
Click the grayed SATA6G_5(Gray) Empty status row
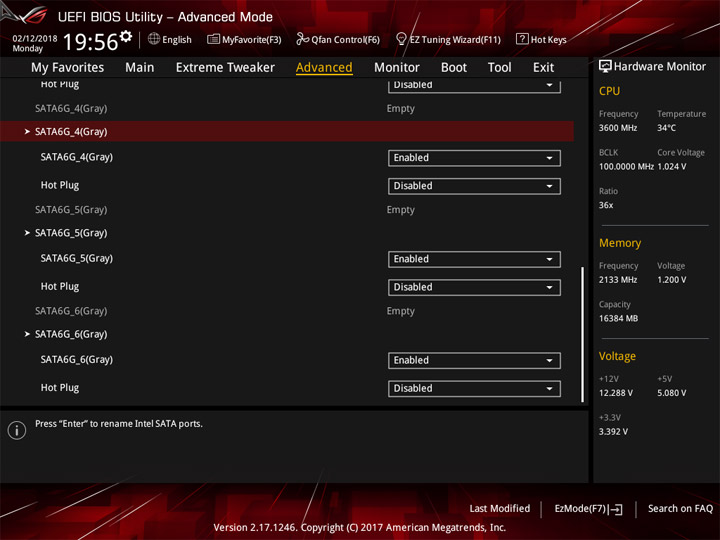287,209
